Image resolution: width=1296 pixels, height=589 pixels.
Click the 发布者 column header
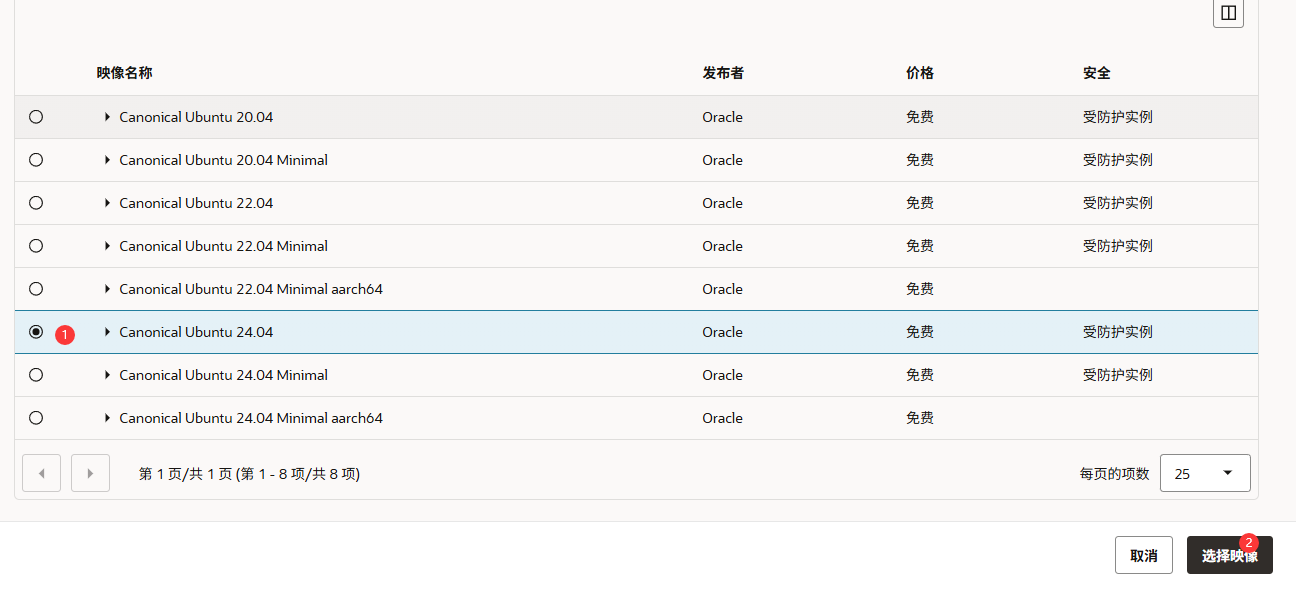(723, 73)
